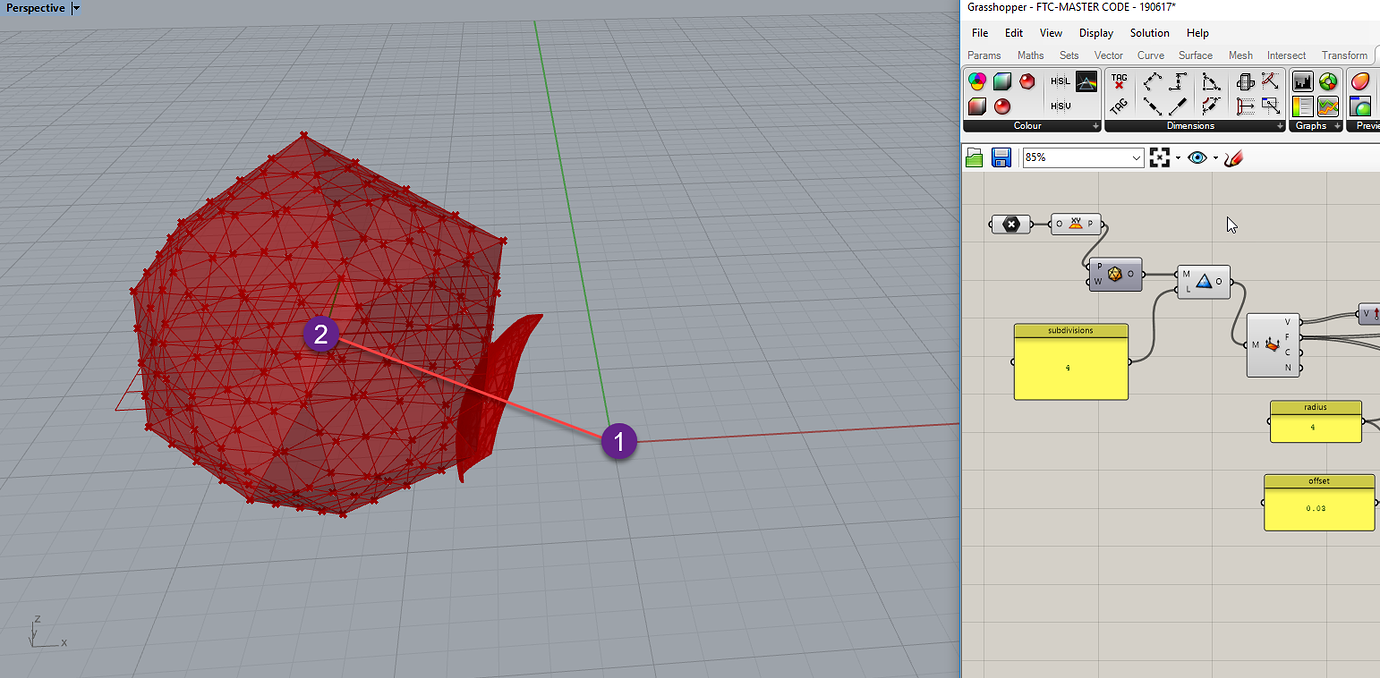1380x678 pixels.
Task: Toggle the HSV colour mode option
Action: click(x=1060, y=107)
